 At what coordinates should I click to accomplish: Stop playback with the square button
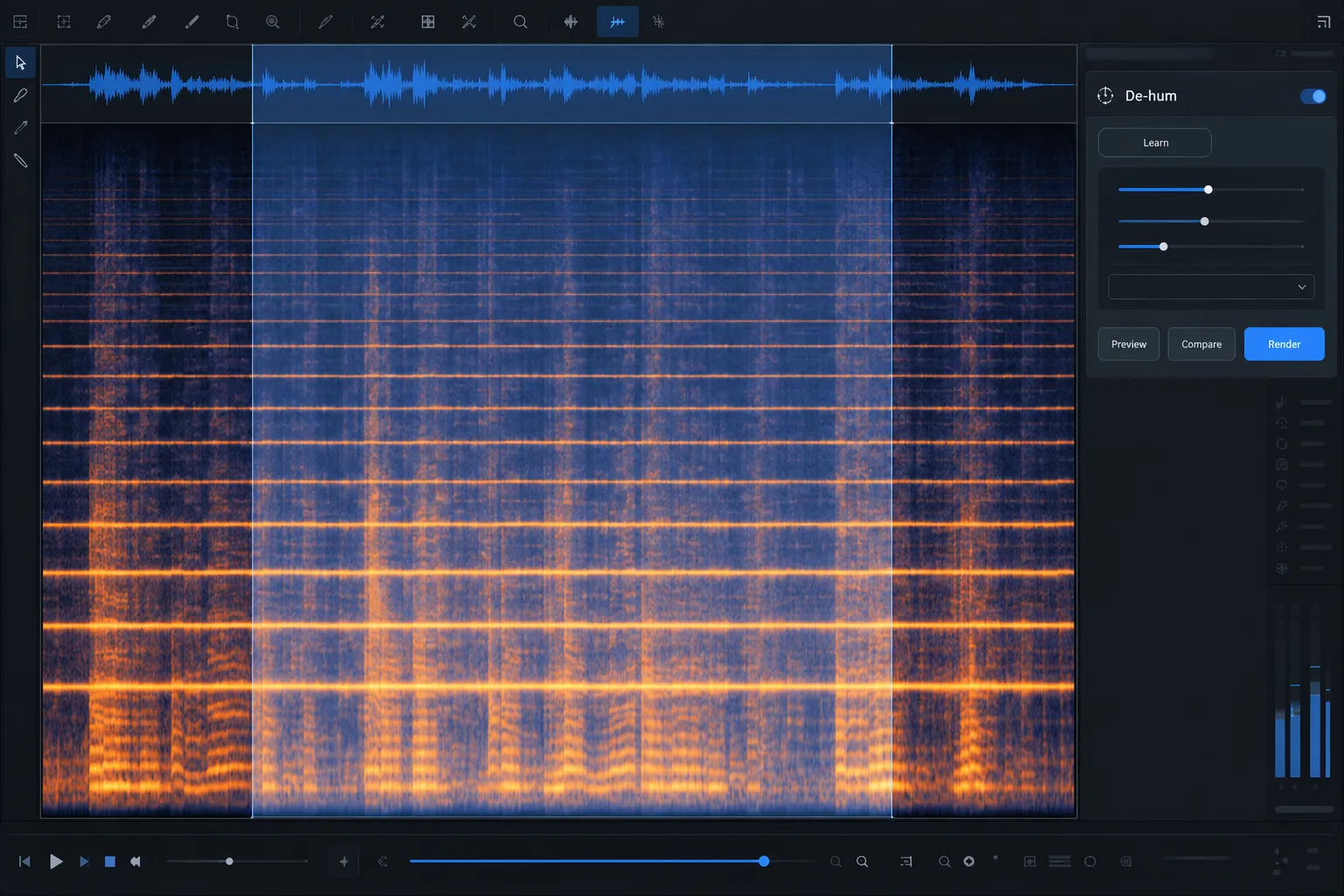click(x=110, y=862)
